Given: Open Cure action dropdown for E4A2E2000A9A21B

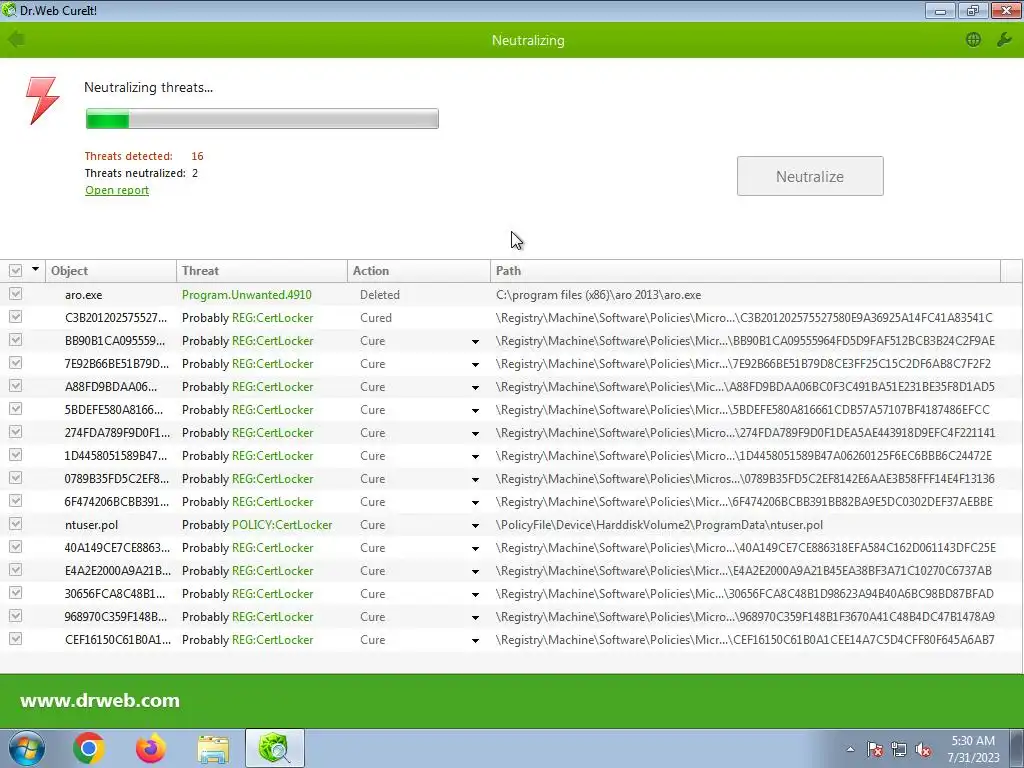Looking at the screenshot, I should tap(475, 571).
